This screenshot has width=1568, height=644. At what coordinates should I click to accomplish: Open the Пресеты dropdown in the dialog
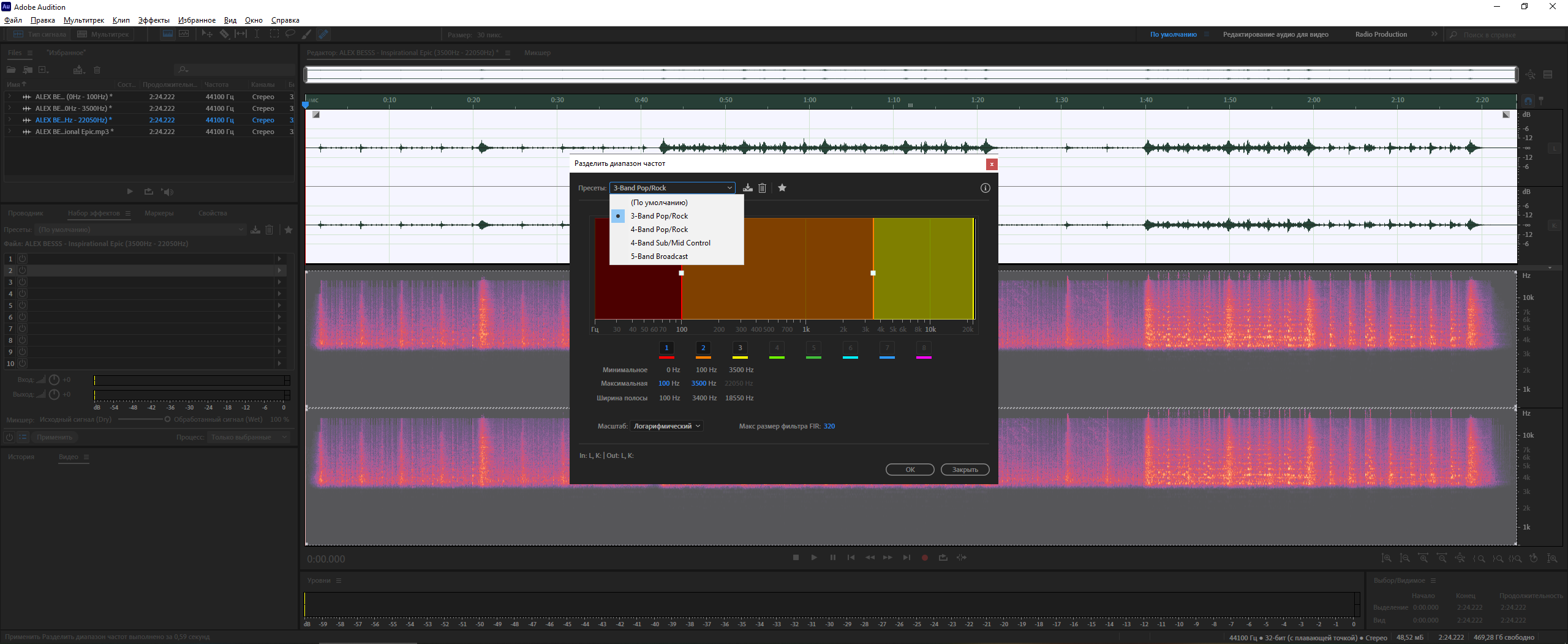point(673,188)
